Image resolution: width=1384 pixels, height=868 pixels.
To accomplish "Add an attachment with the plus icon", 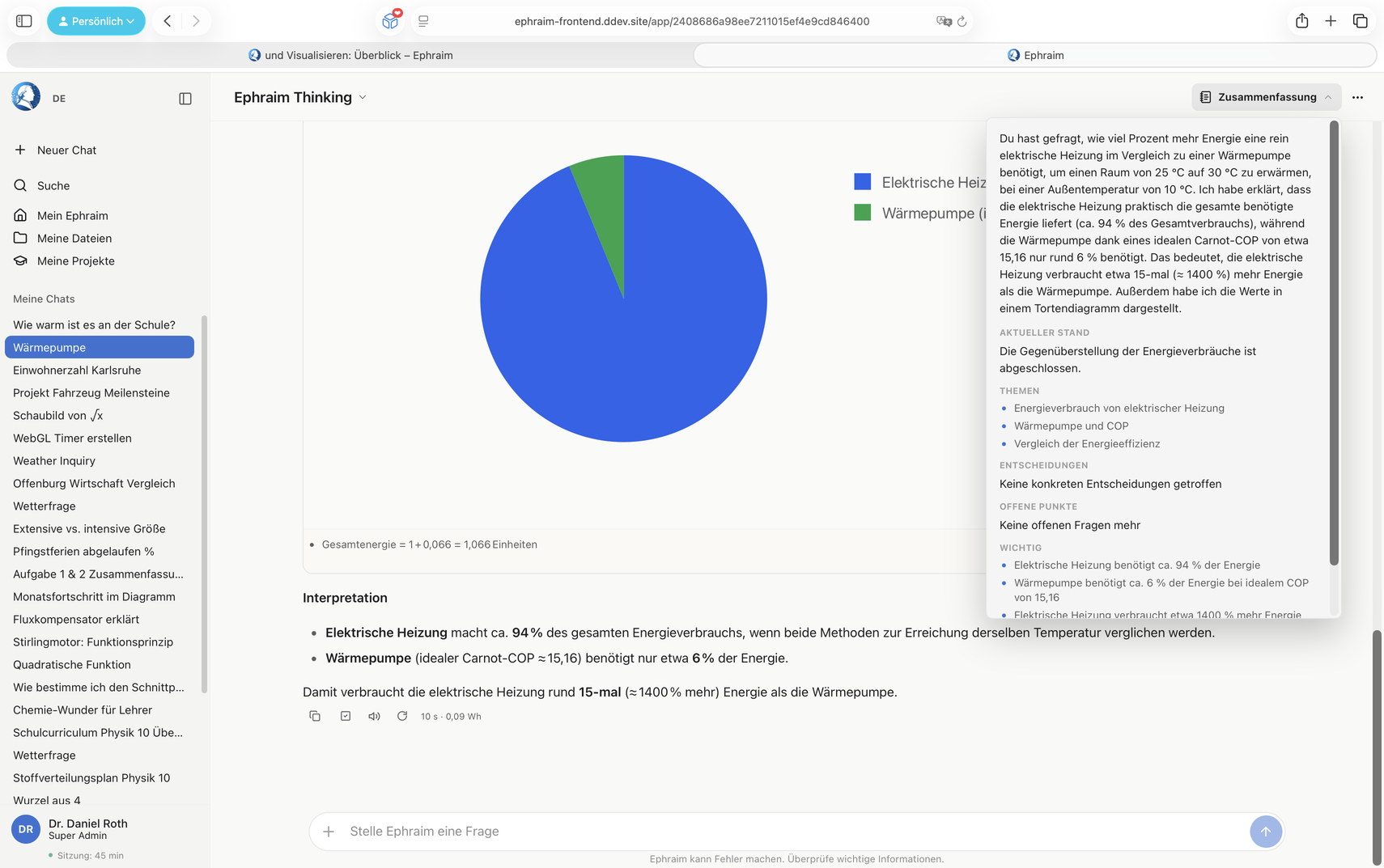I will point(329,832).
